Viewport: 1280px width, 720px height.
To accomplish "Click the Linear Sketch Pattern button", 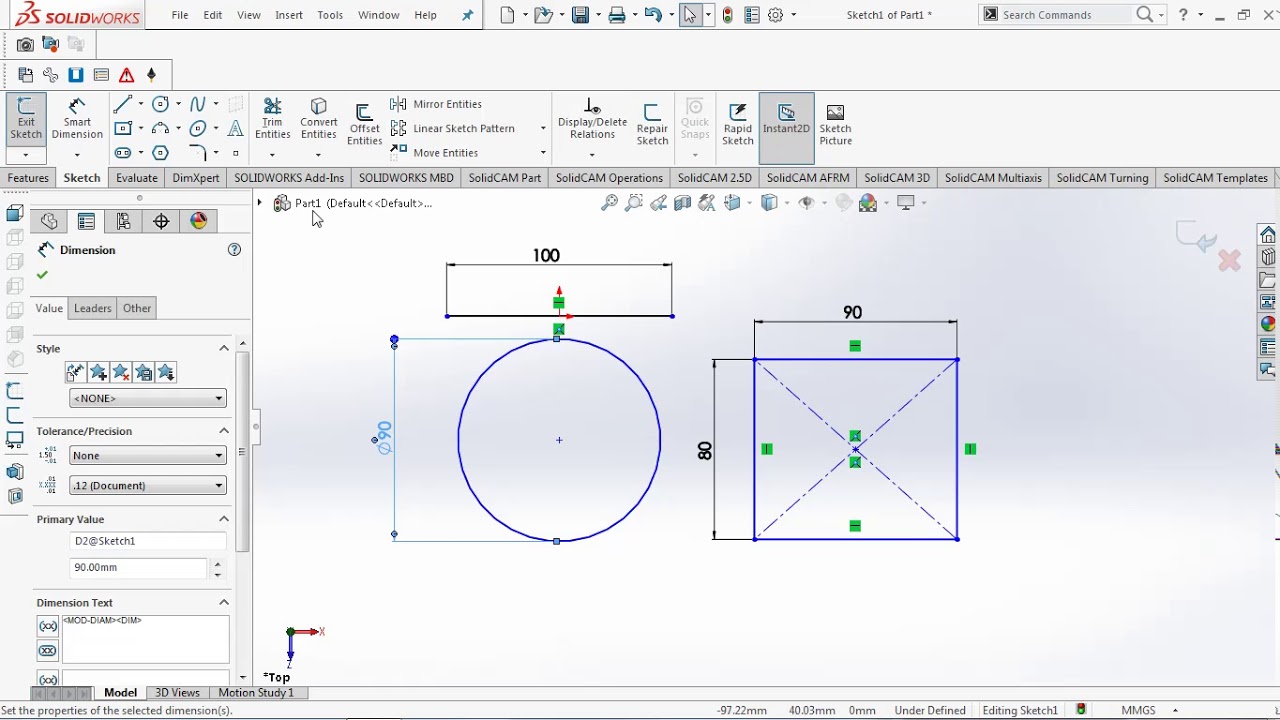I will click(x=452, y=128).
